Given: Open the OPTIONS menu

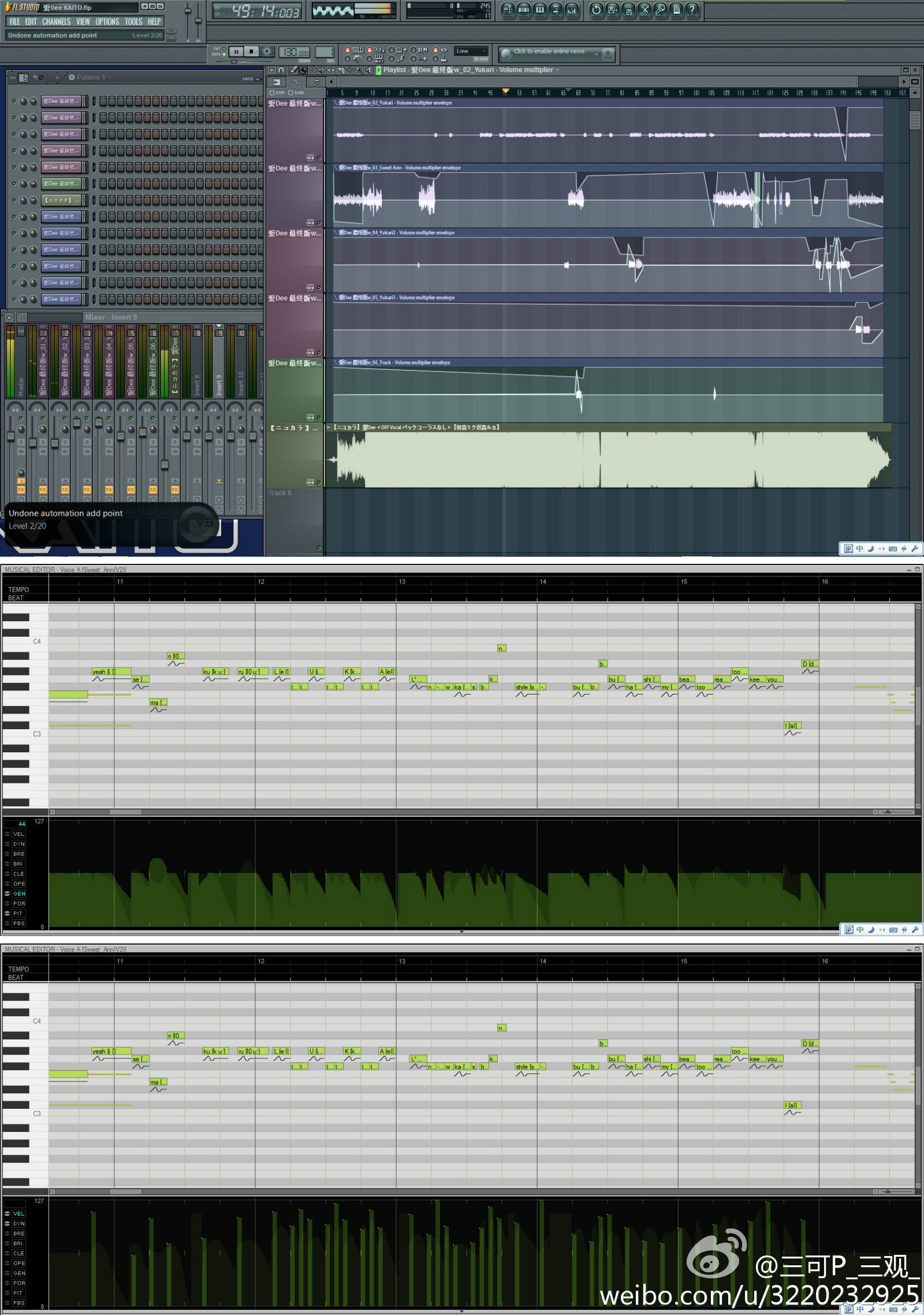Looking at the screenshot, I should (x=107, y=21).
